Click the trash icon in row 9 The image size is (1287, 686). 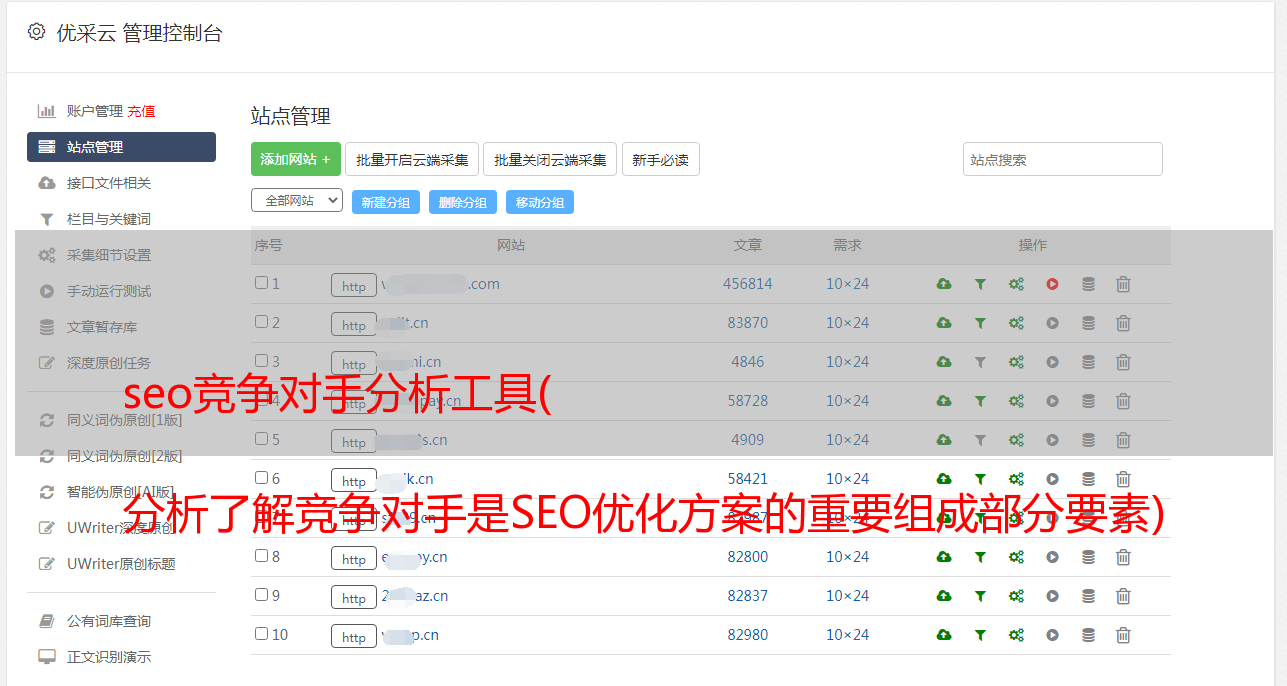1123,596
